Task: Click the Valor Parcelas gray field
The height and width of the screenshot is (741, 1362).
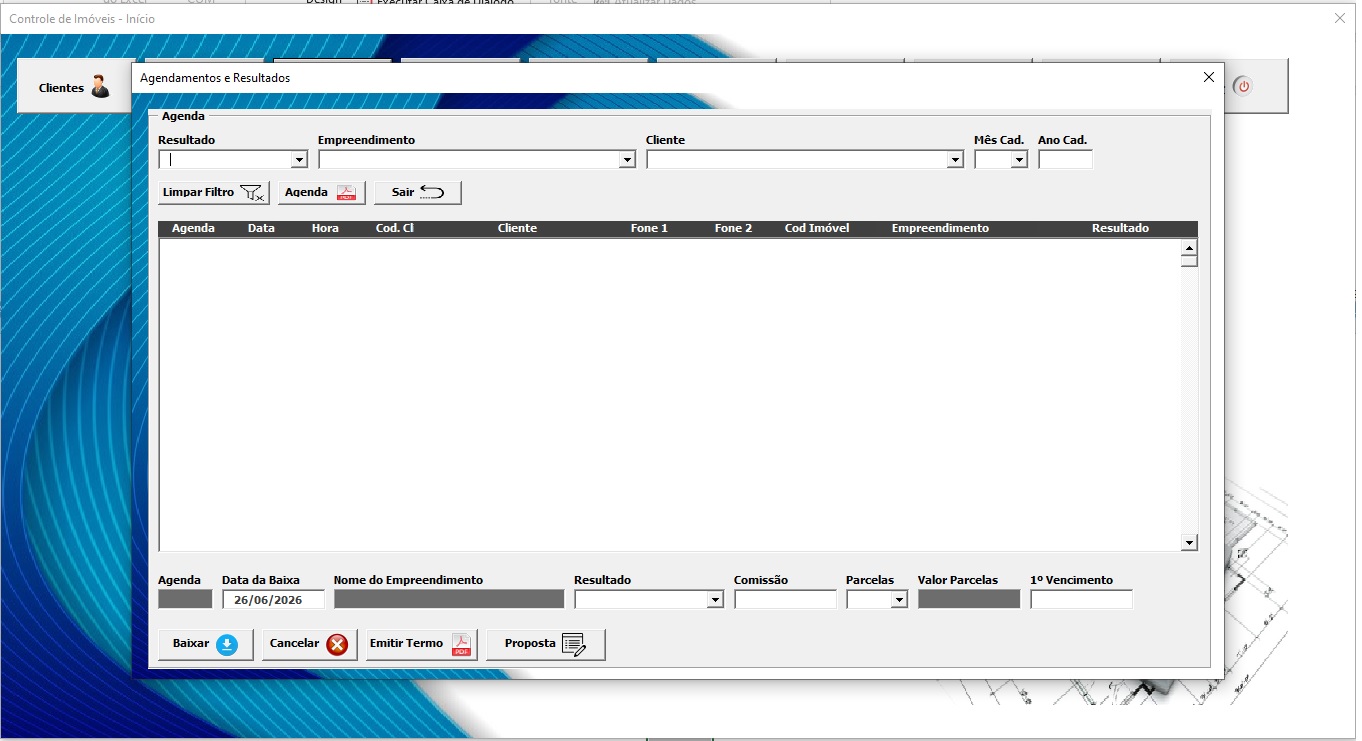Action: [x=970, y=600]
